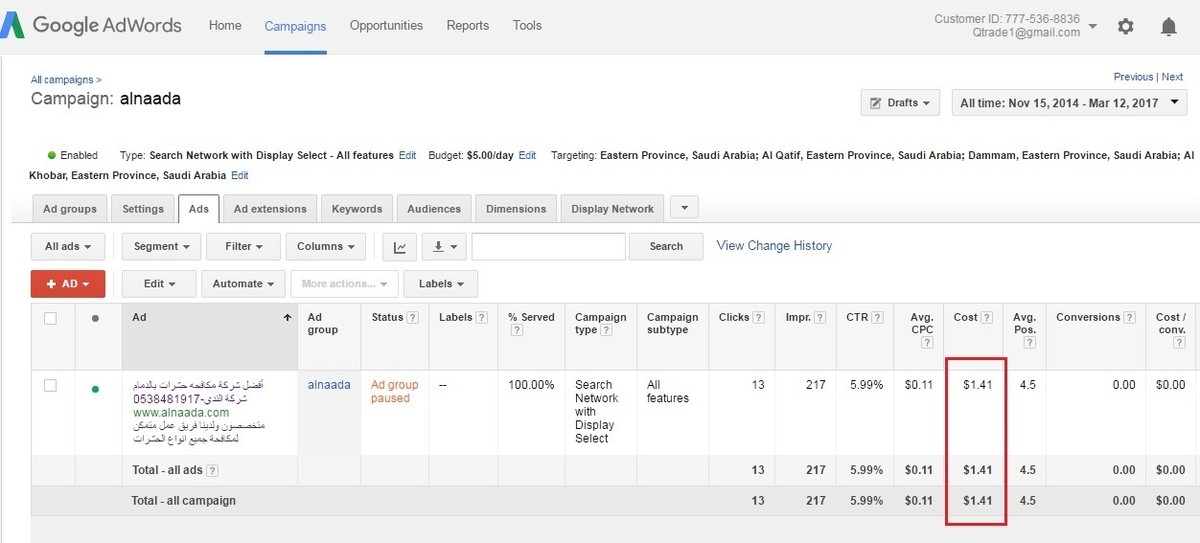Tick the checkbox for the alnaada ad row
The width and height of the screenshot is (1200, 543).
pyautogui.click(x=50, y=385)
